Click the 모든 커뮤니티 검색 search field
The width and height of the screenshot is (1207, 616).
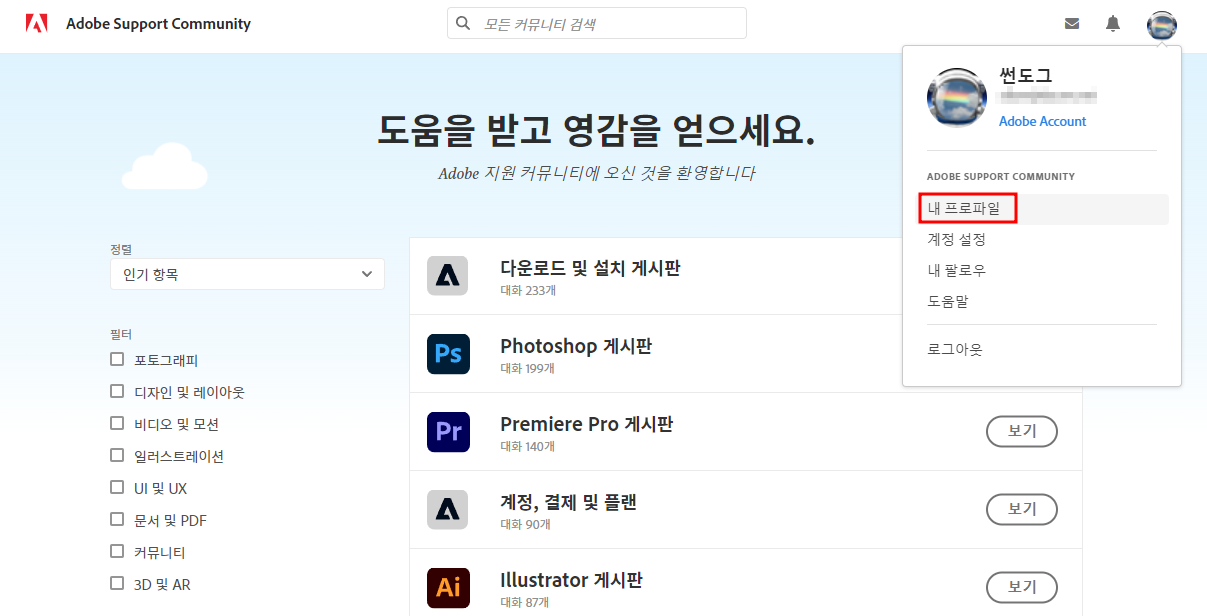596,22
